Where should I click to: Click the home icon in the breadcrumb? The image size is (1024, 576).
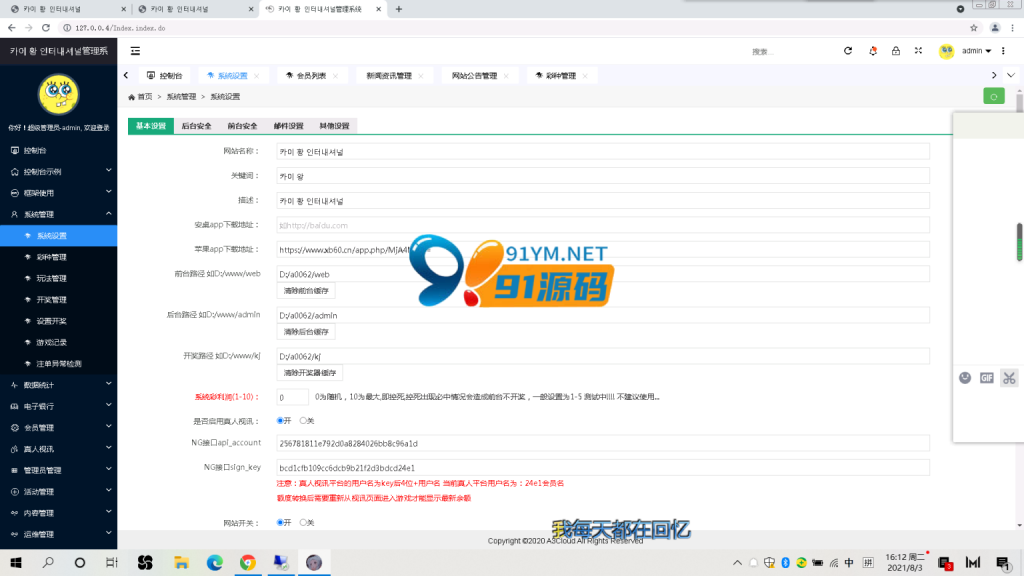click(x=131, y=97)
